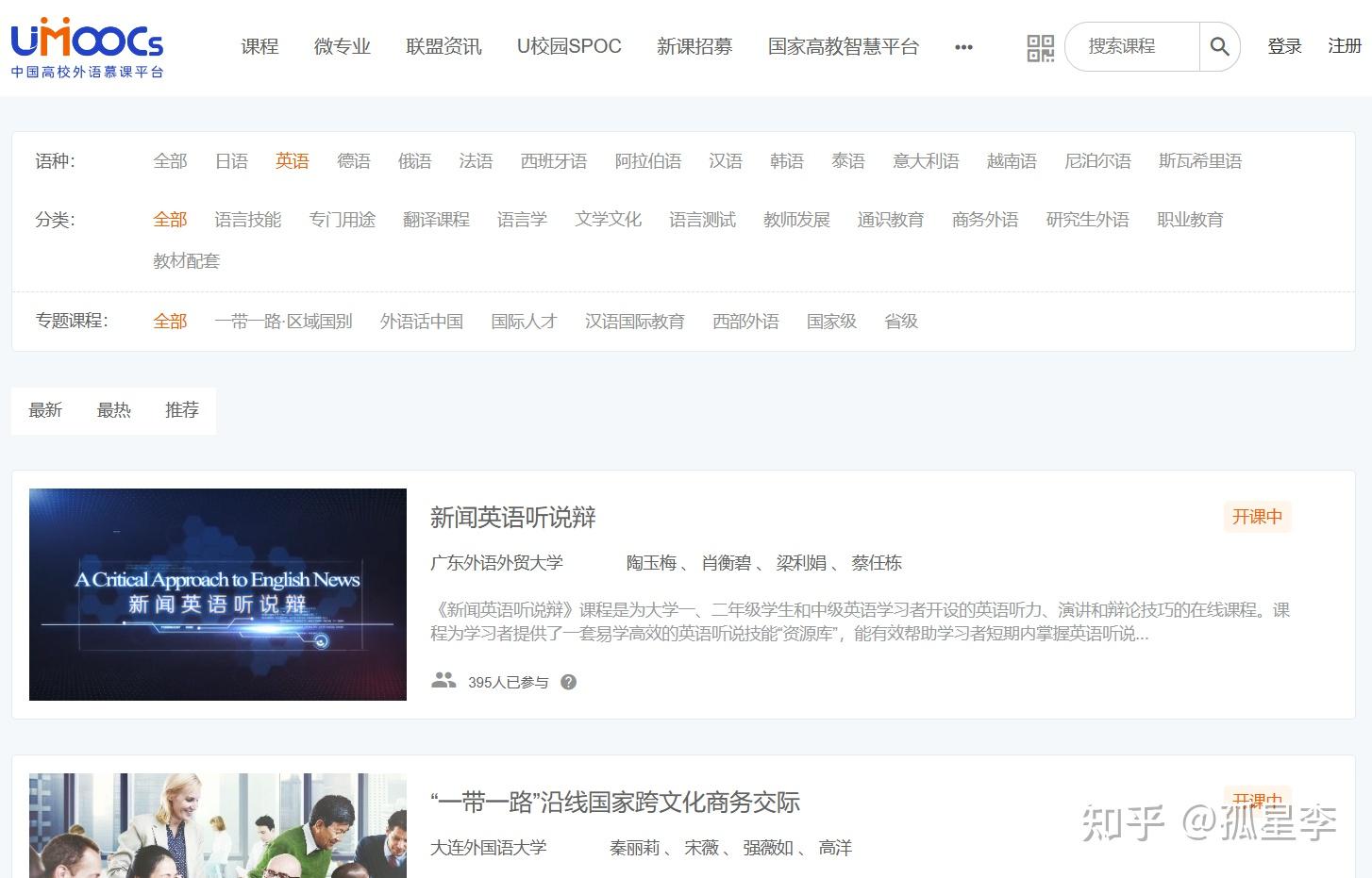Click the 开课中 badge on 新闻英语听说辩 course
Image resolution: width=1372 pixels, height=878 pixels.
click(x=1257, y=517)
